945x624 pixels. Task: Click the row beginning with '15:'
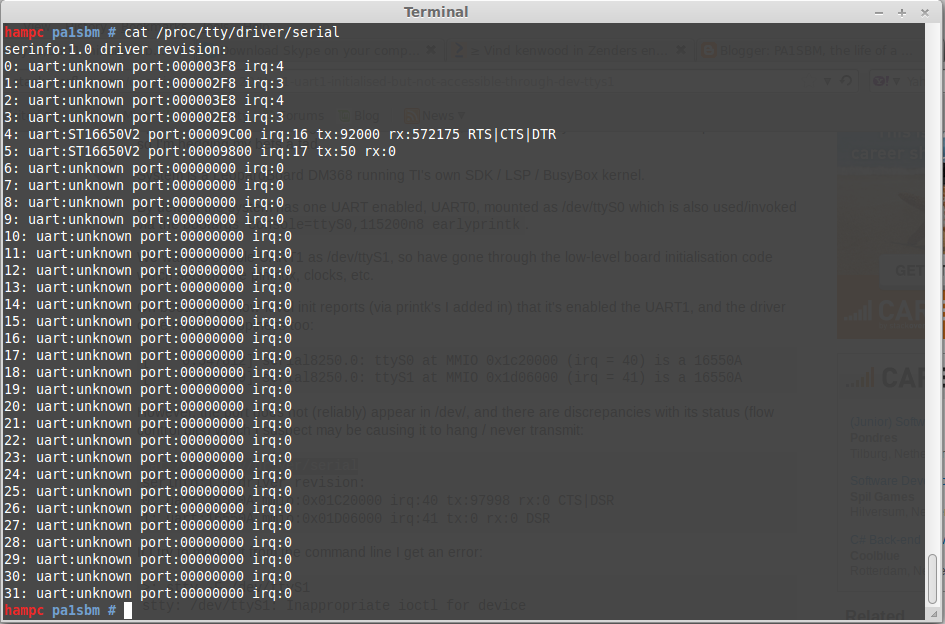click(x=148, y=321)
